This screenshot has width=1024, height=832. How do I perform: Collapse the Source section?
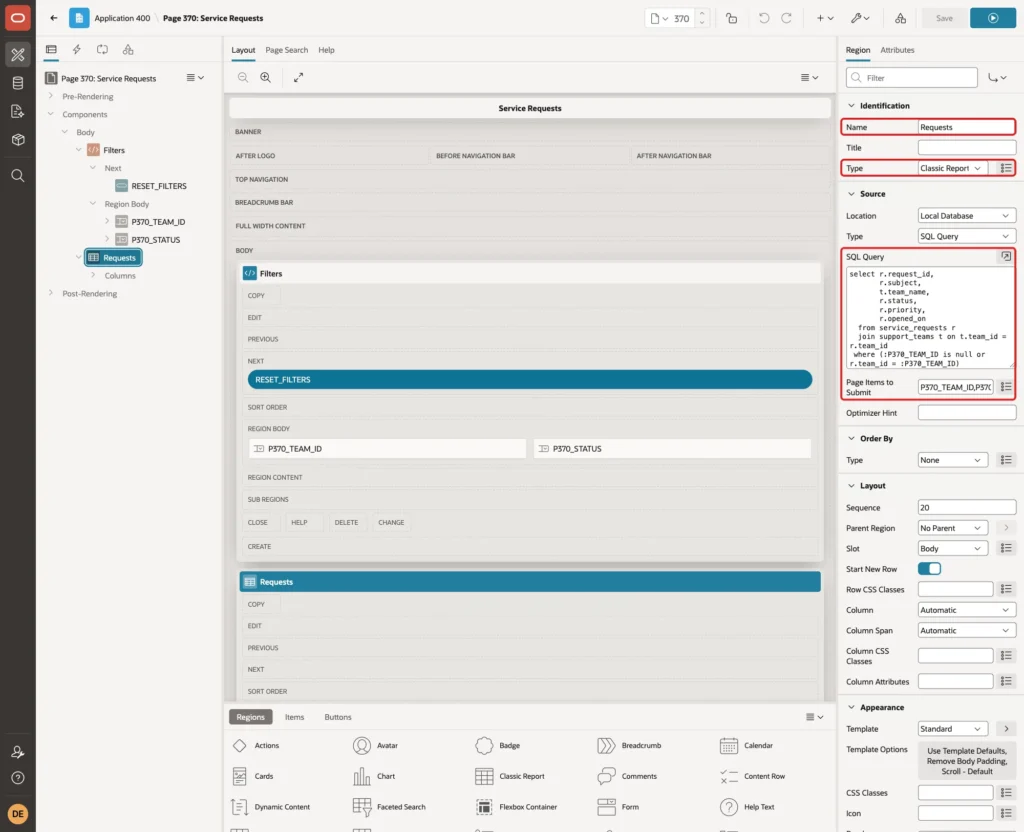[x=851, y=194]
